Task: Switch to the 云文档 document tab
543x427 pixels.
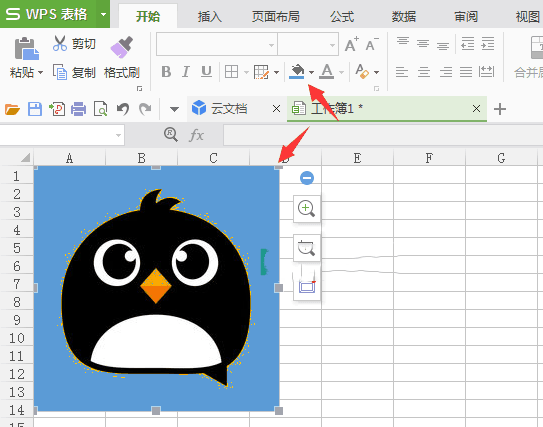Action: [x=229, y=109]
